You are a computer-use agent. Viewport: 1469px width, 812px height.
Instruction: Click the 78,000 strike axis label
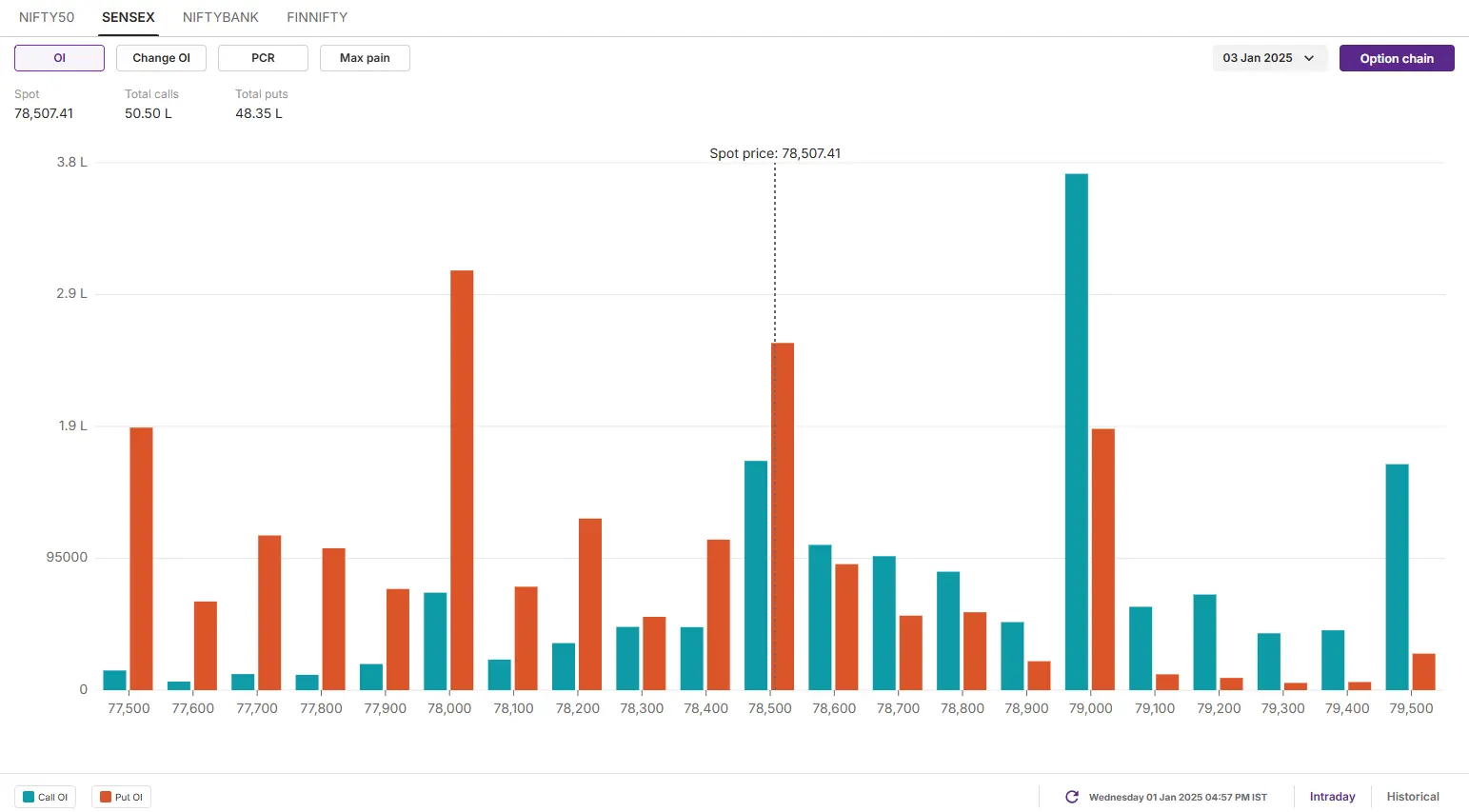tap(449, 708)
